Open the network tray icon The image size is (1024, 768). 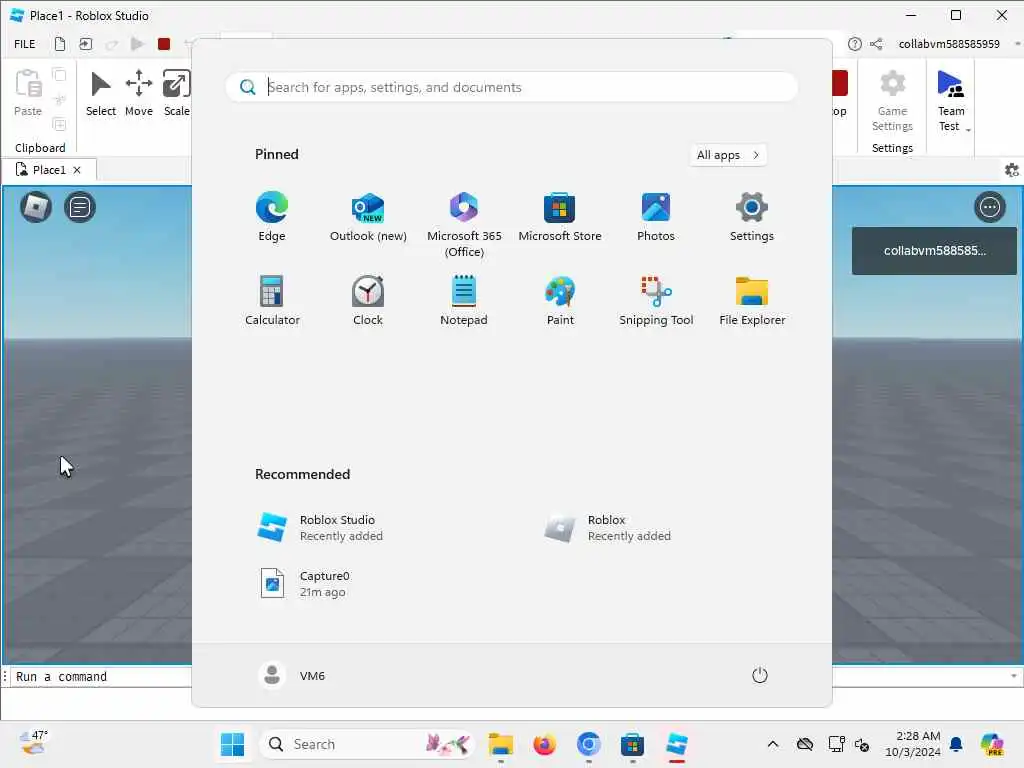click(x=836, y=744)
